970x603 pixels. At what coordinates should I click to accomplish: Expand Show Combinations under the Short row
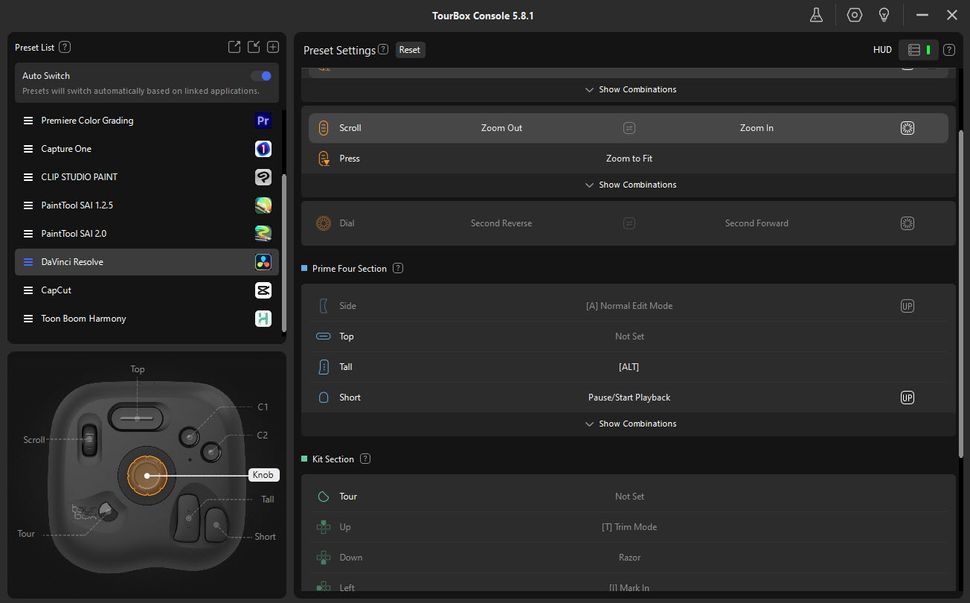pos(630,424)
